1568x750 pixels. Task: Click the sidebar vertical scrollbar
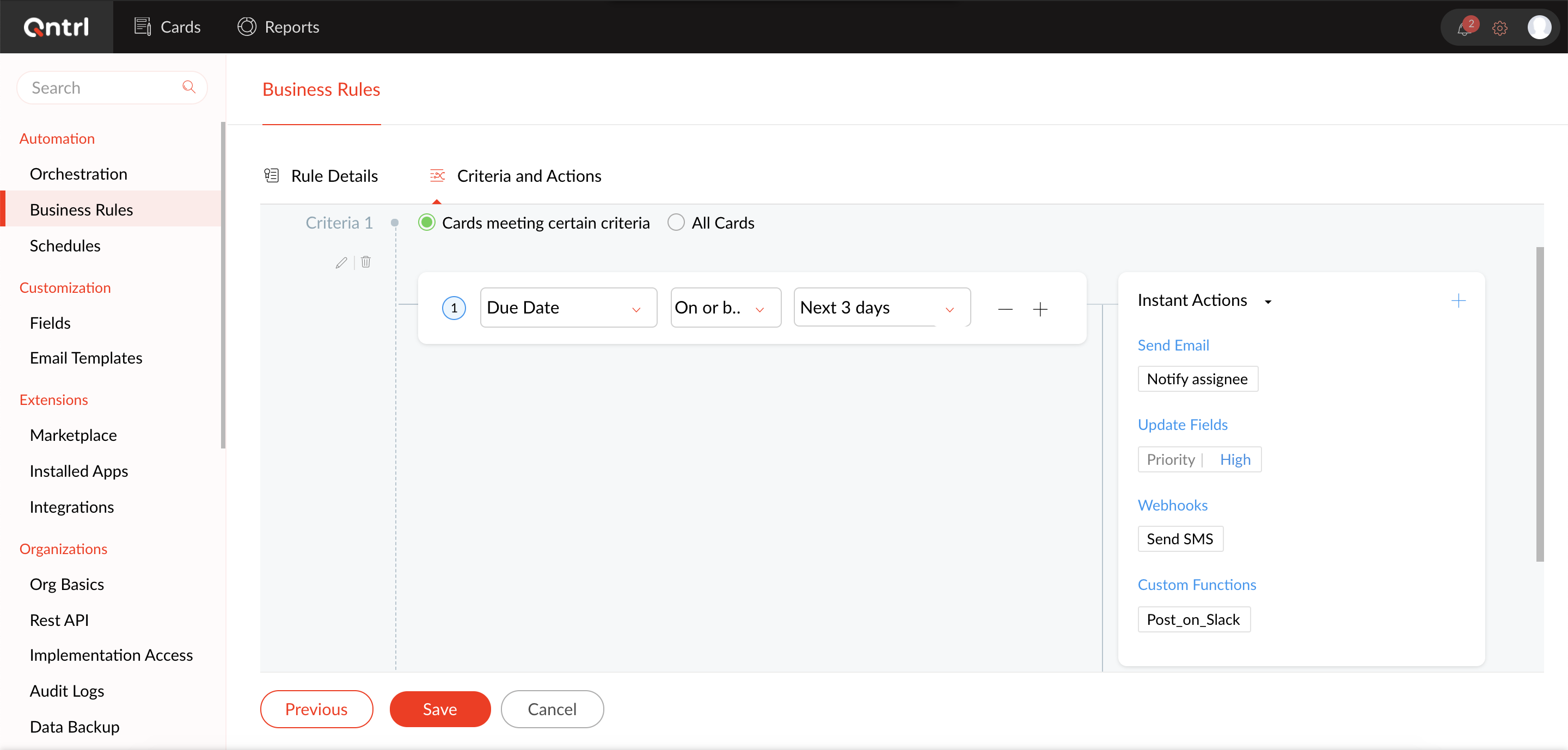(x=223, y=285)
